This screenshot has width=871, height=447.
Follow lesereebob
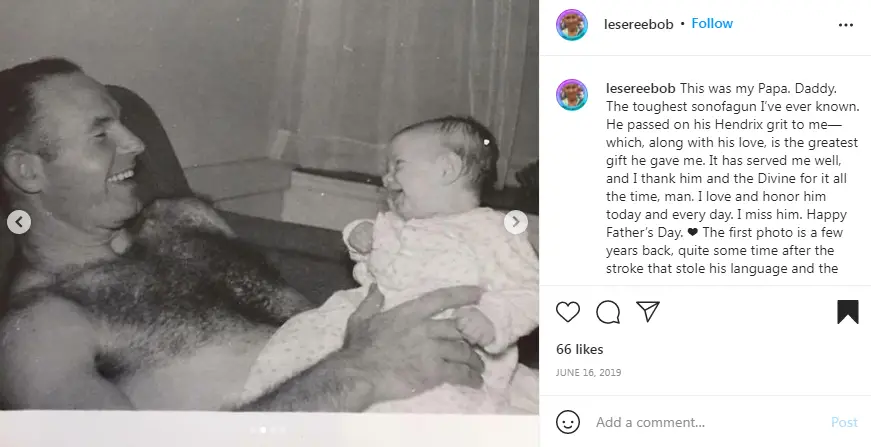click(712, 24)
